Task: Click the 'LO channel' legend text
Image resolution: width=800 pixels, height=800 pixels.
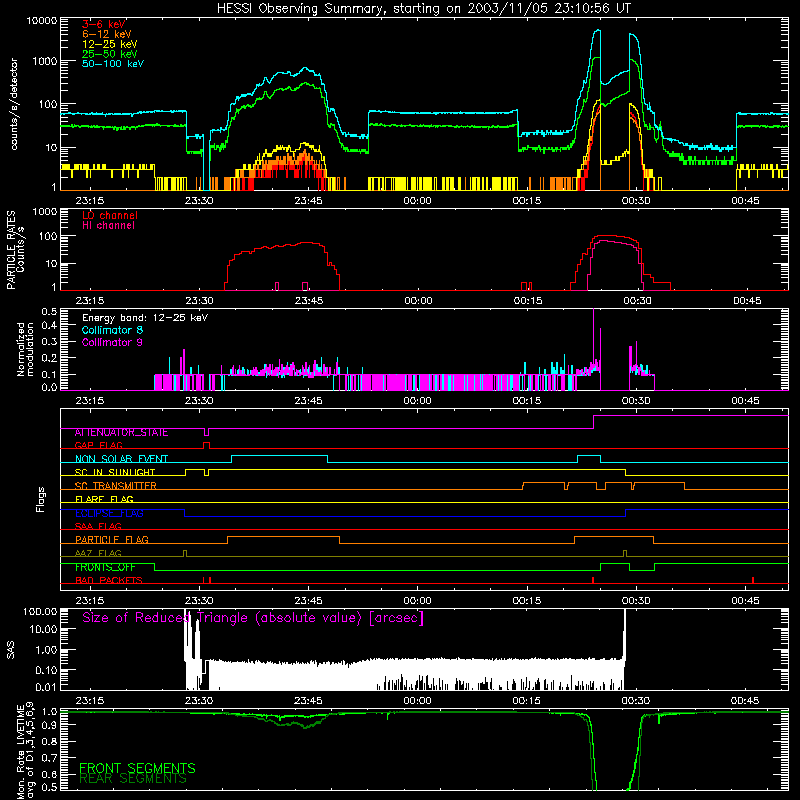Action: pos(110,215)
